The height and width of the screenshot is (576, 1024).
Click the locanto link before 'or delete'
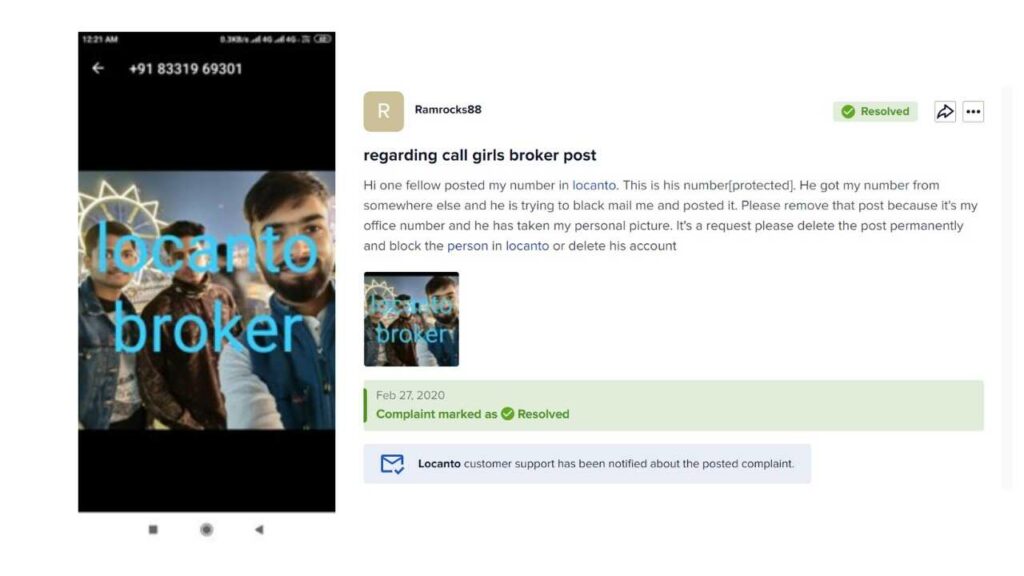click(527, 246)
